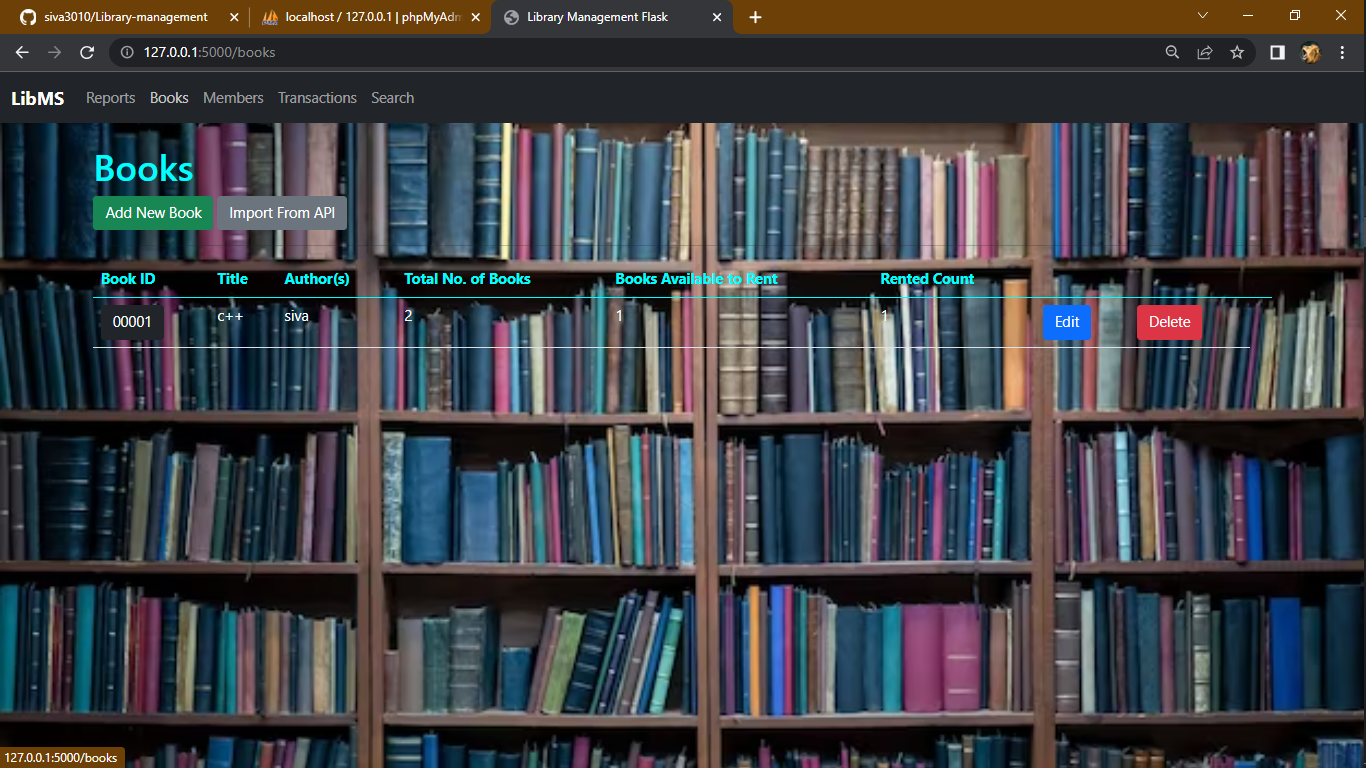
Task: Open the Transactions menu item
Action: click(317, 97)
